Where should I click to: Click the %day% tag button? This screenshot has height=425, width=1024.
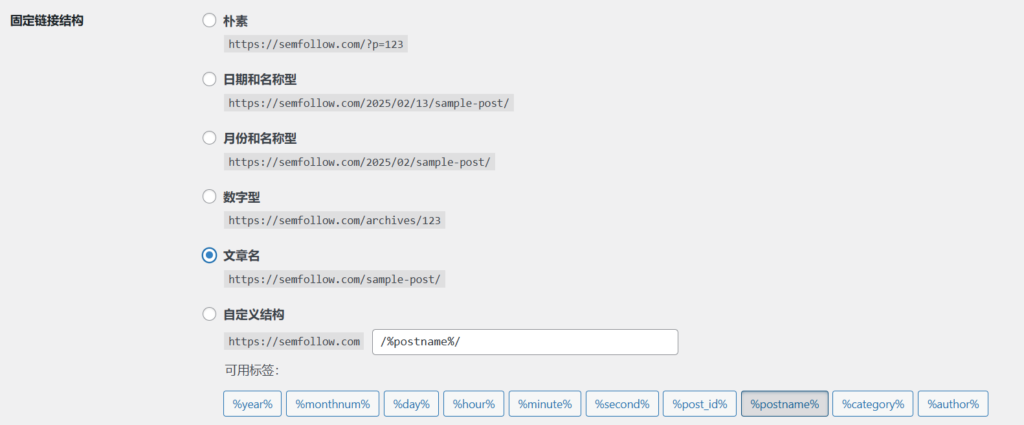[411, 404]
